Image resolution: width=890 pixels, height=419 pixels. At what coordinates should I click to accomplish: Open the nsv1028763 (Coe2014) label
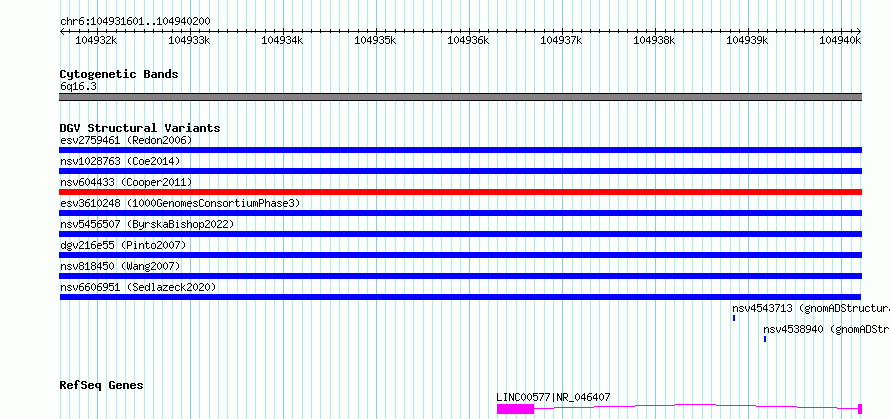tap(120, 161)
